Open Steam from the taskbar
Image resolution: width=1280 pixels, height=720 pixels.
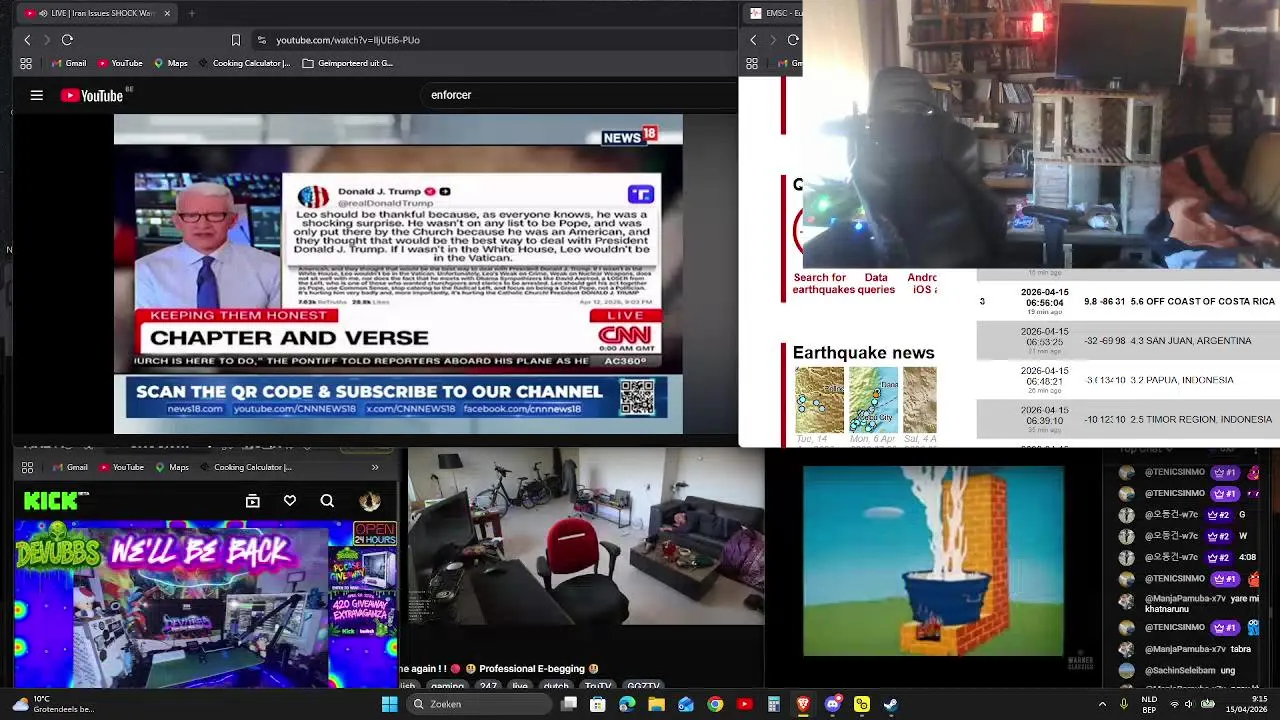pos(890,704)
